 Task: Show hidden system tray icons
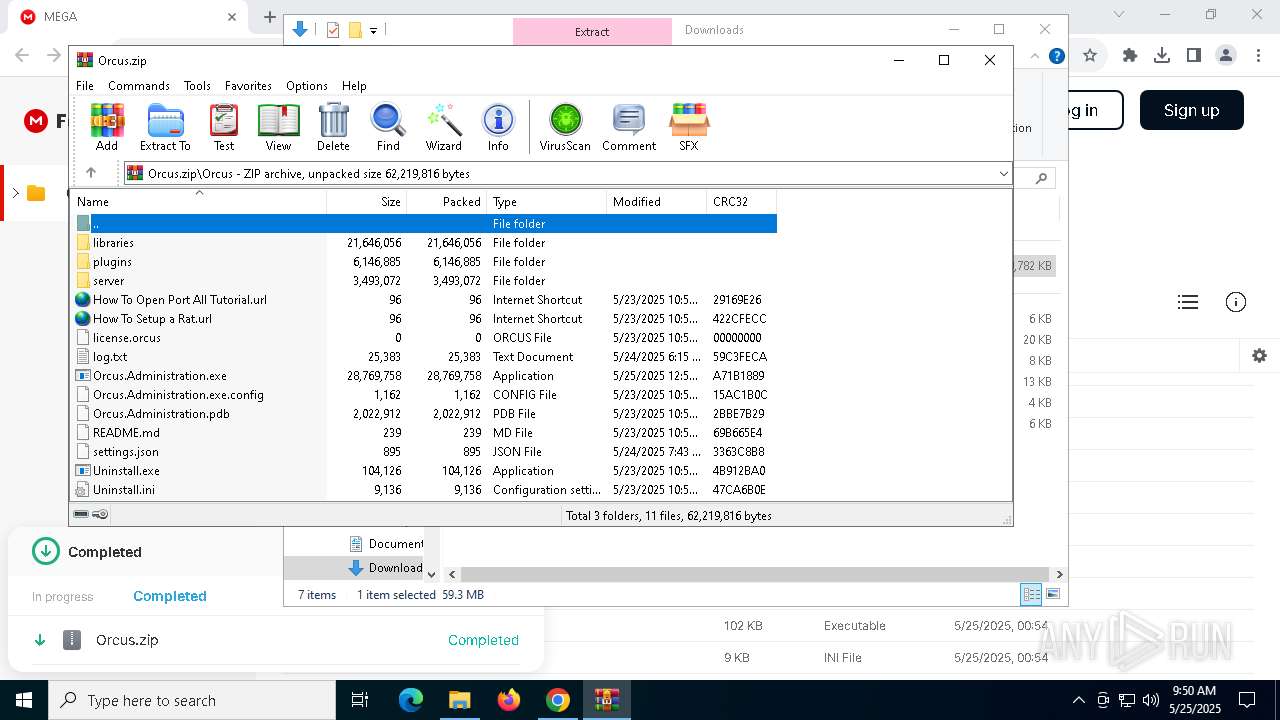pos(1078,700)
